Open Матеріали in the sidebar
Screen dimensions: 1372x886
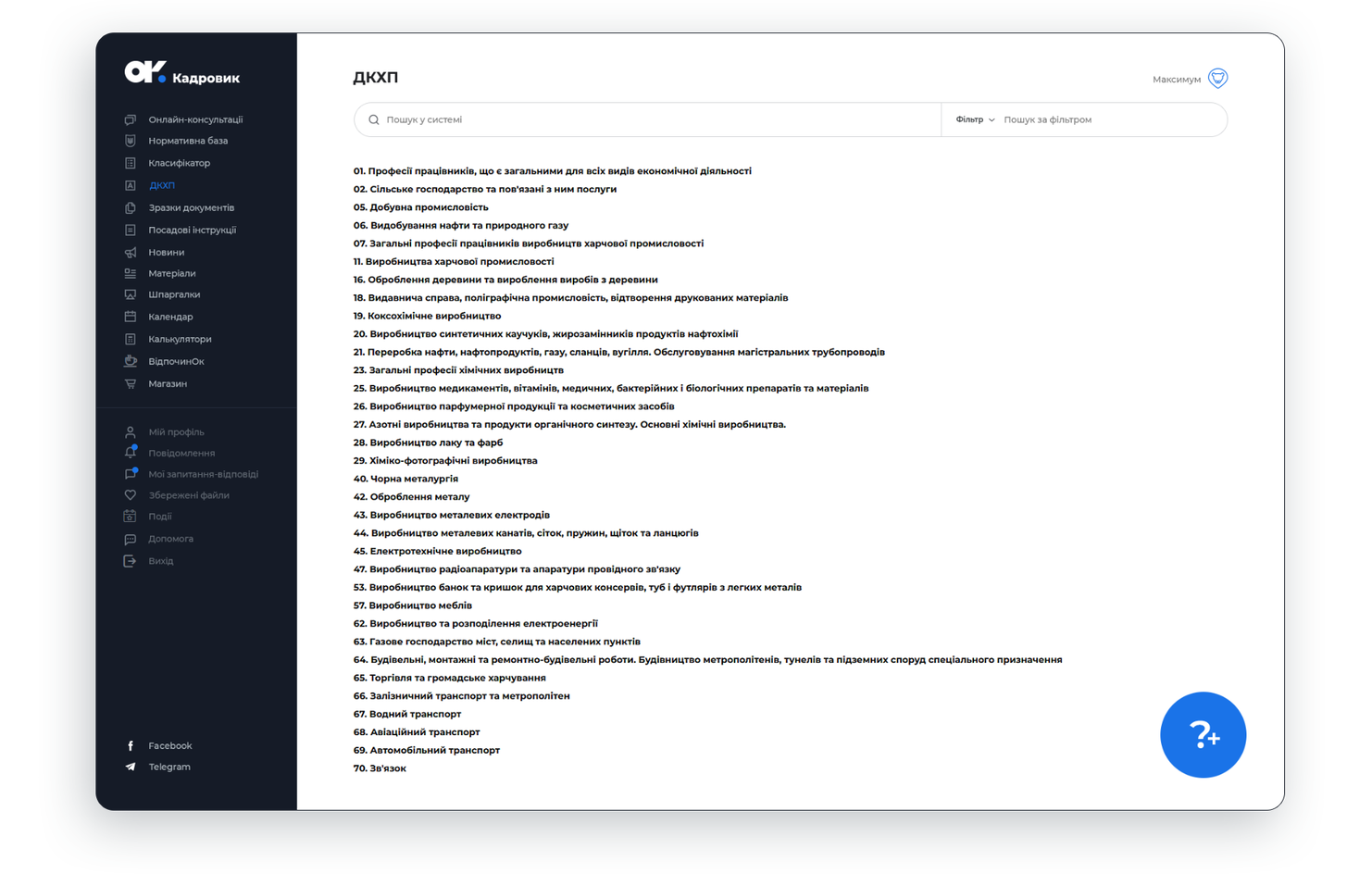(x=172, y=273)
